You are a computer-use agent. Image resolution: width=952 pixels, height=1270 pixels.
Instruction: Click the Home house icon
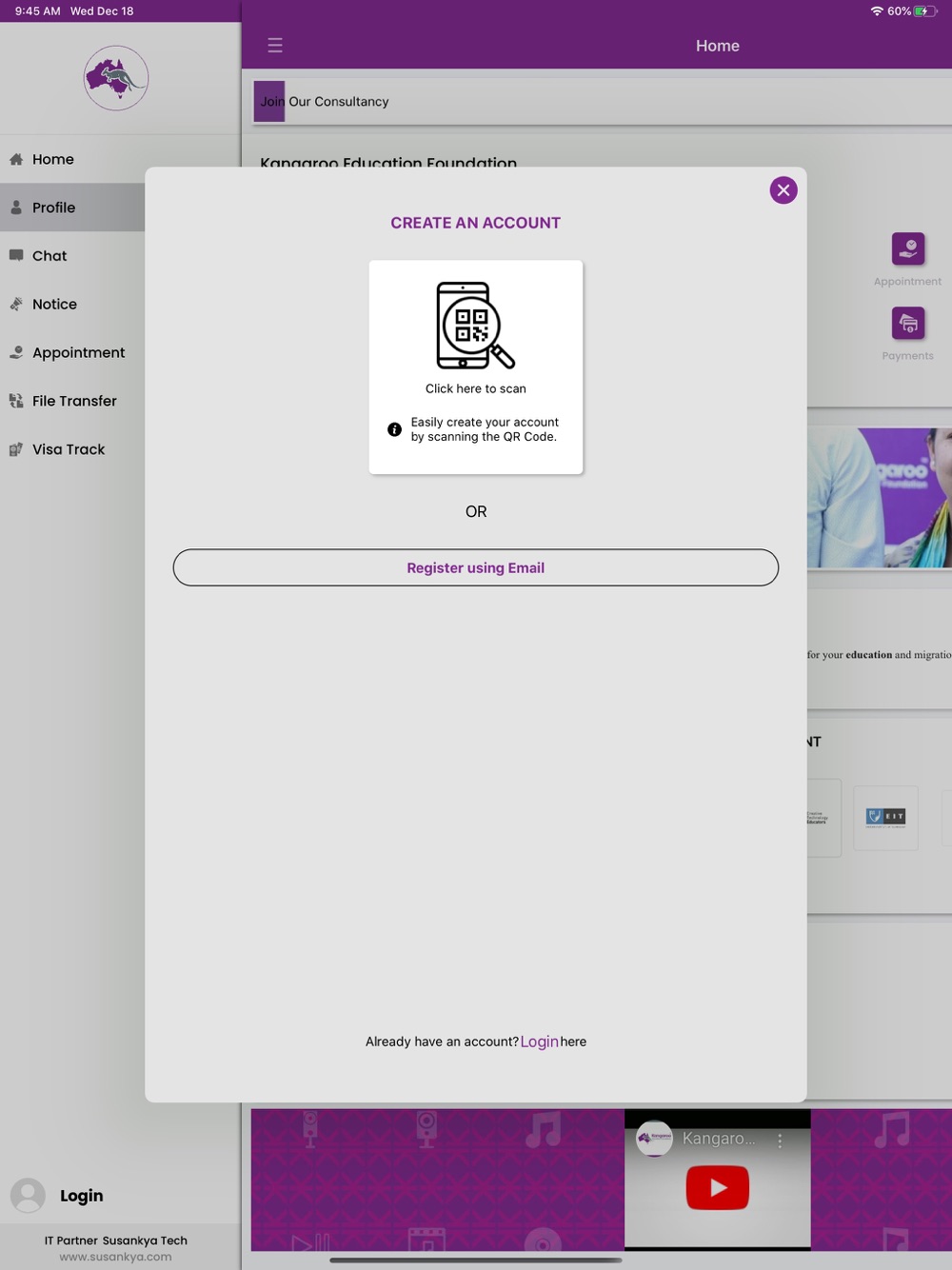coord(16,160)
